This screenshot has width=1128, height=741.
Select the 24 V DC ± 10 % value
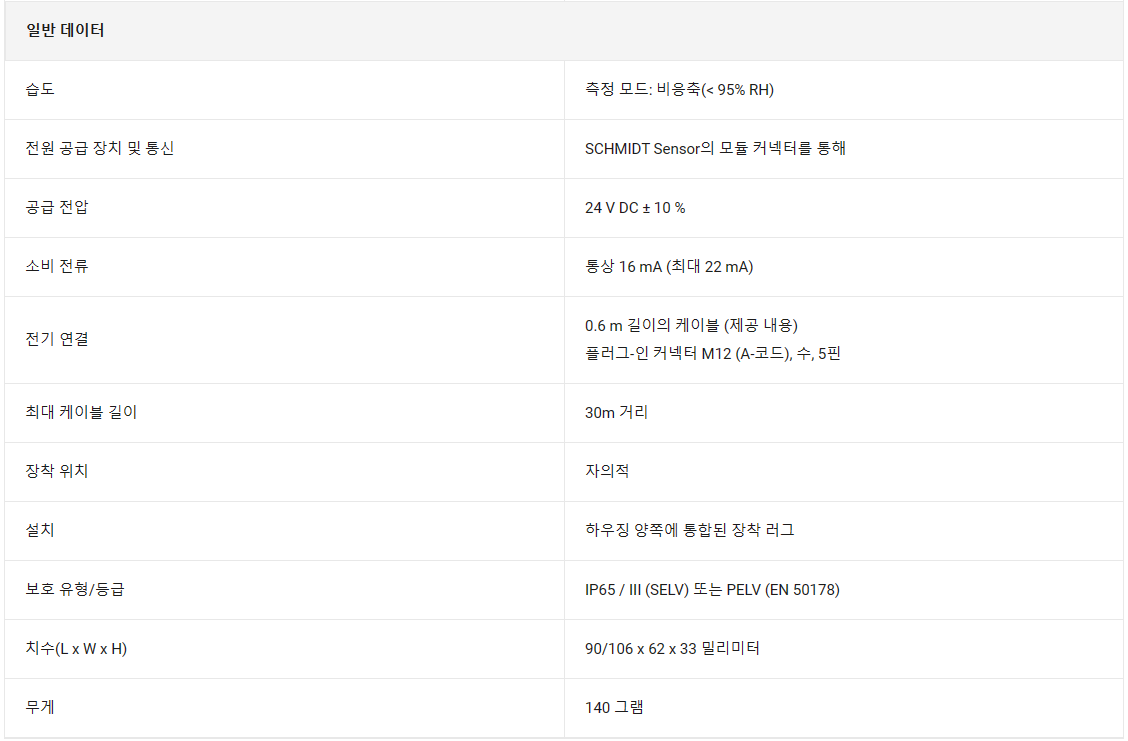pyautogui.click(x=635, y=208)
